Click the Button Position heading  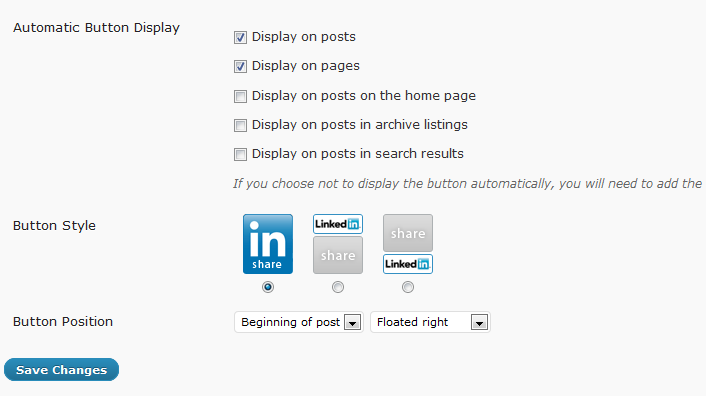[x=63, y=322]
